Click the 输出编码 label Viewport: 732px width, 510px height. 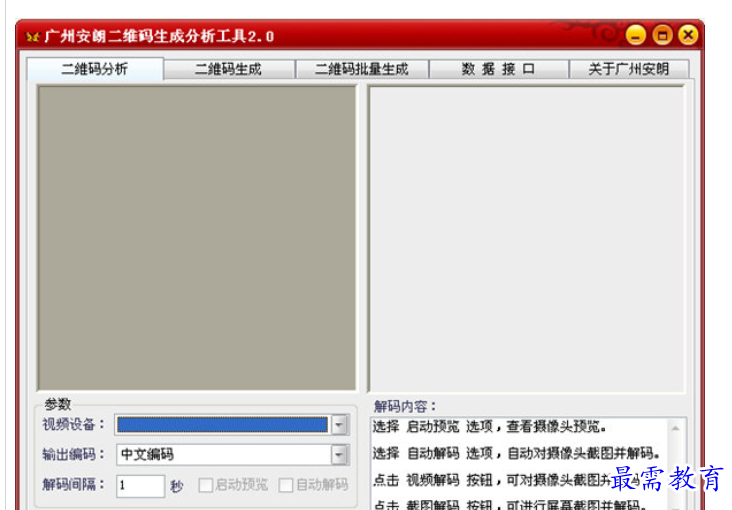click(74, 454)
